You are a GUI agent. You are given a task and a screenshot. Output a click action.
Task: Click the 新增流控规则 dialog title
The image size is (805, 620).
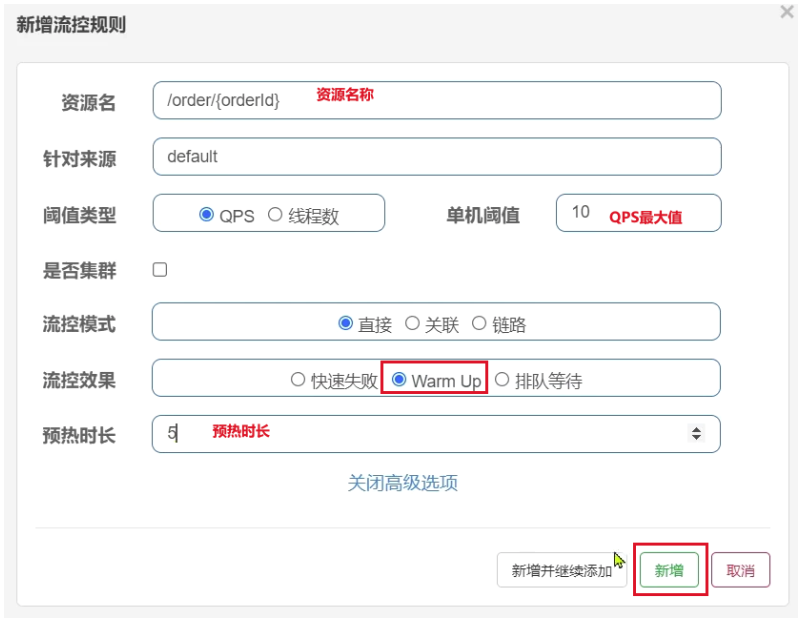point(71,24)
